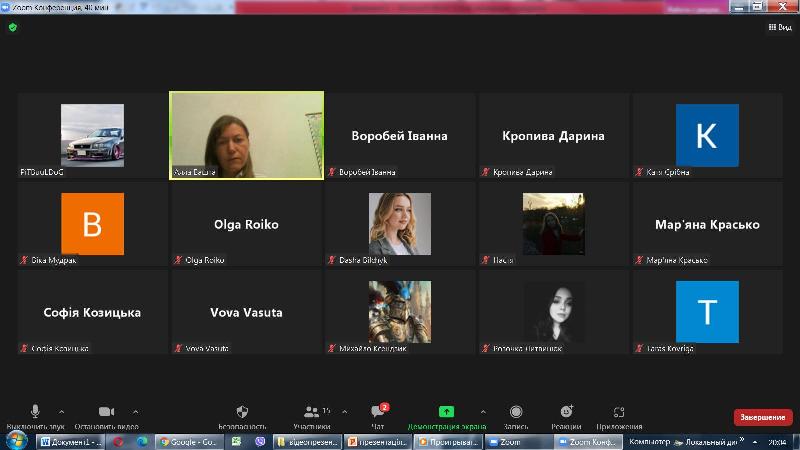This screenshot has height=450, width=800.
Task: Open the Participants panel
Action: tap(312, 416)
